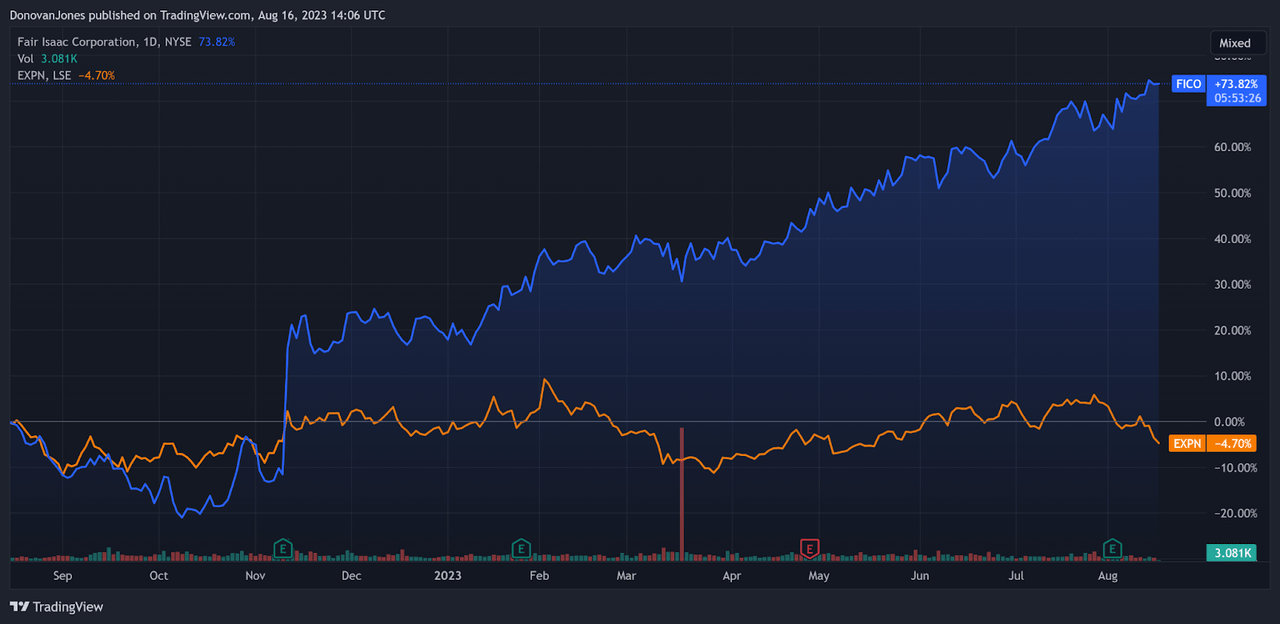Viewport: 1280px width, 624px height.
Task: Click the Nov date label
Action: [x=255, y=576]
